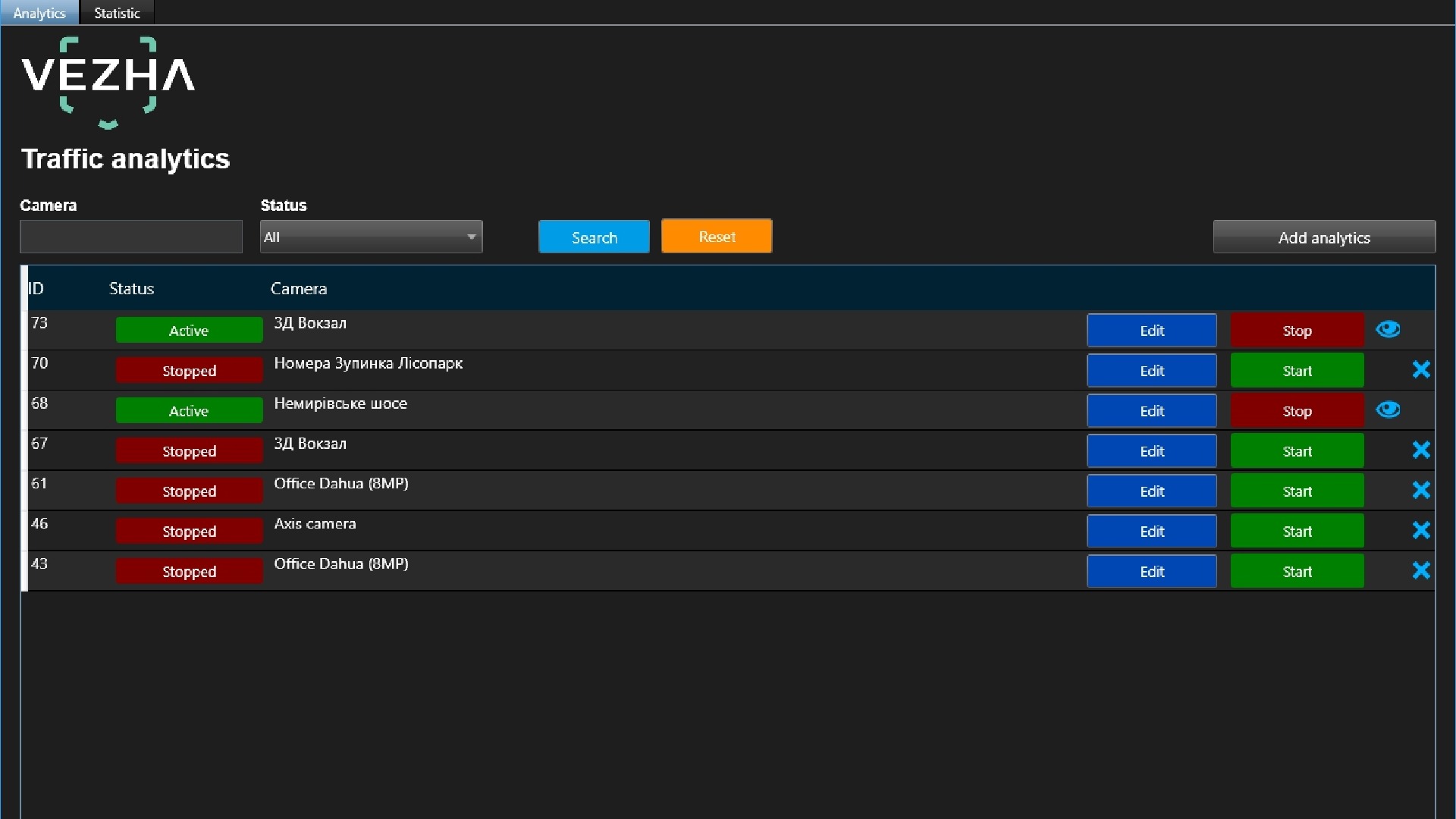Click the Status column header
The image size is (1456, 819).
click(131, 288)
